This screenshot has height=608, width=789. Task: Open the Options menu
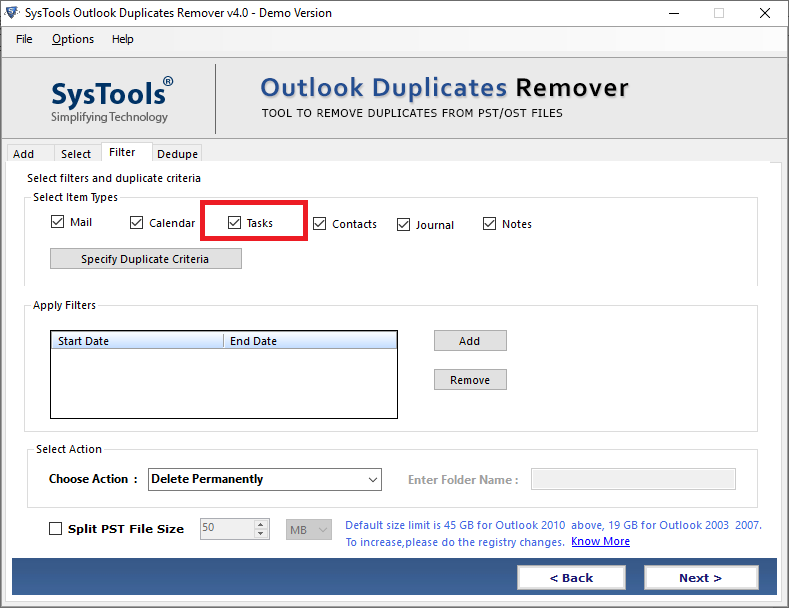(72, 39)
